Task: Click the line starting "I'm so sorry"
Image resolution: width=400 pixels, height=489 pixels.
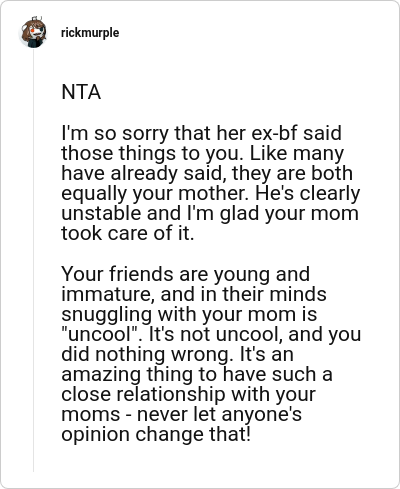Action: coord(201,133)
